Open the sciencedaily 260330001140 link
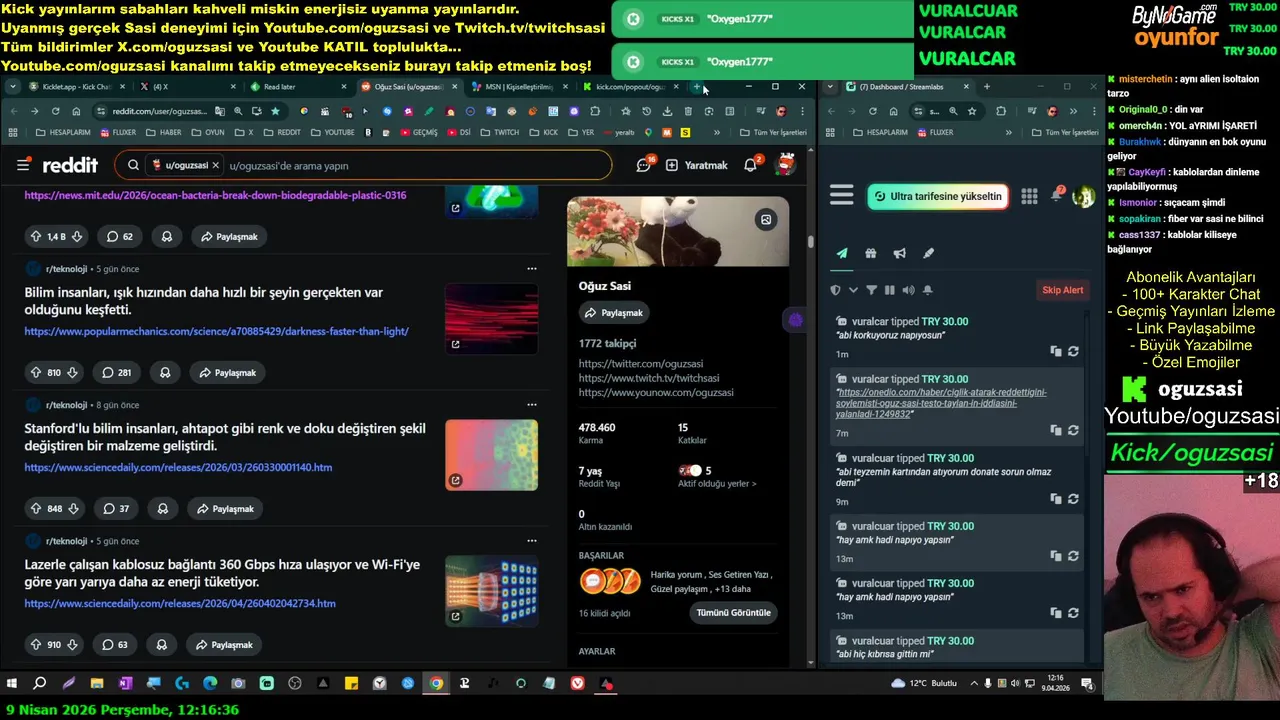The height and width of the screenshot is (720, 1280). [x=178, y=467]
